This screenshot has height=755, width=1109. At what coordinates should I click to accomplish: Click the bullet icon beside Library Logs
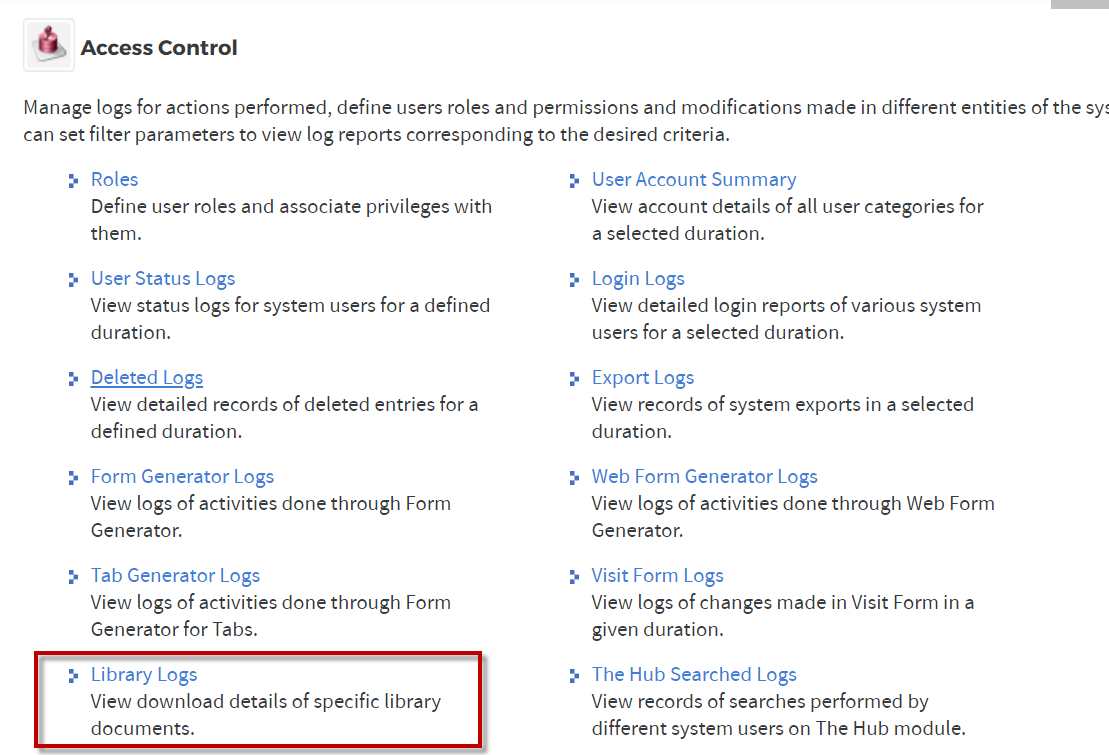73,676
